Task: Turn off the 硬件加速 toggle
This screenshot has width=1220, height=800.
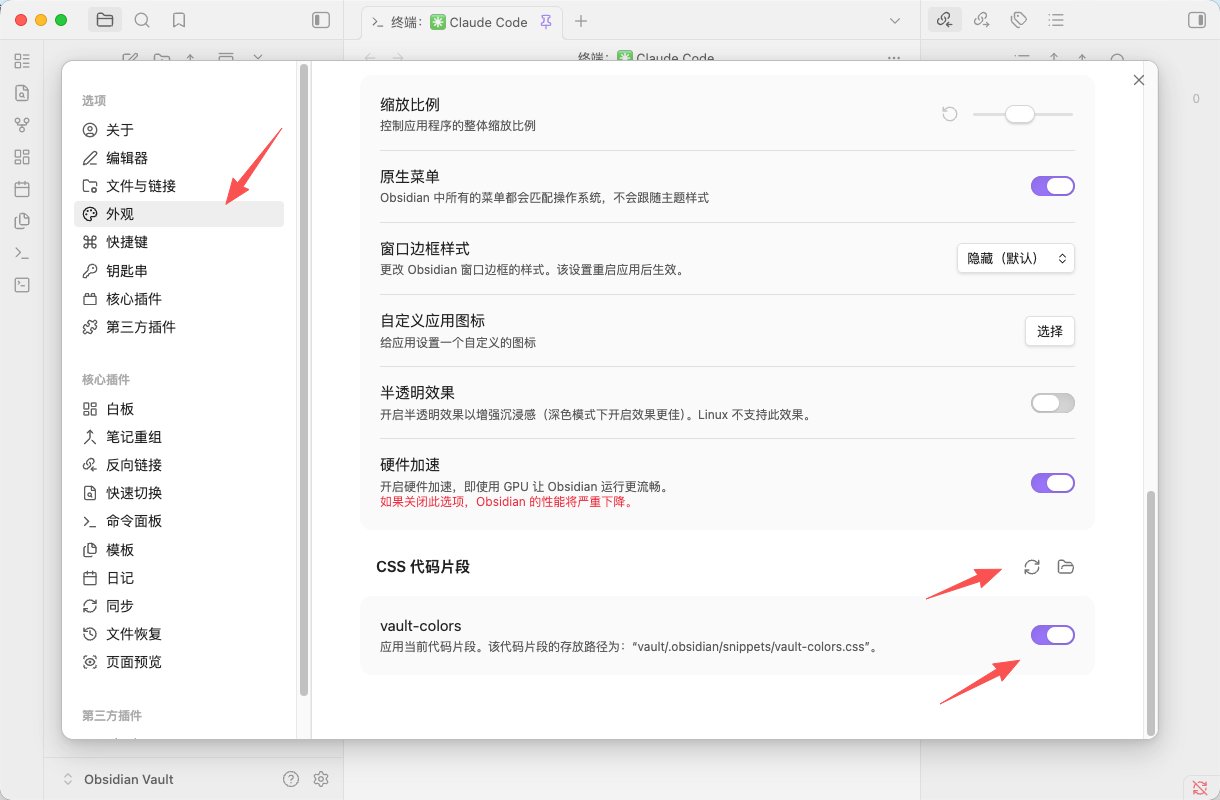Action: point(1053,483)
